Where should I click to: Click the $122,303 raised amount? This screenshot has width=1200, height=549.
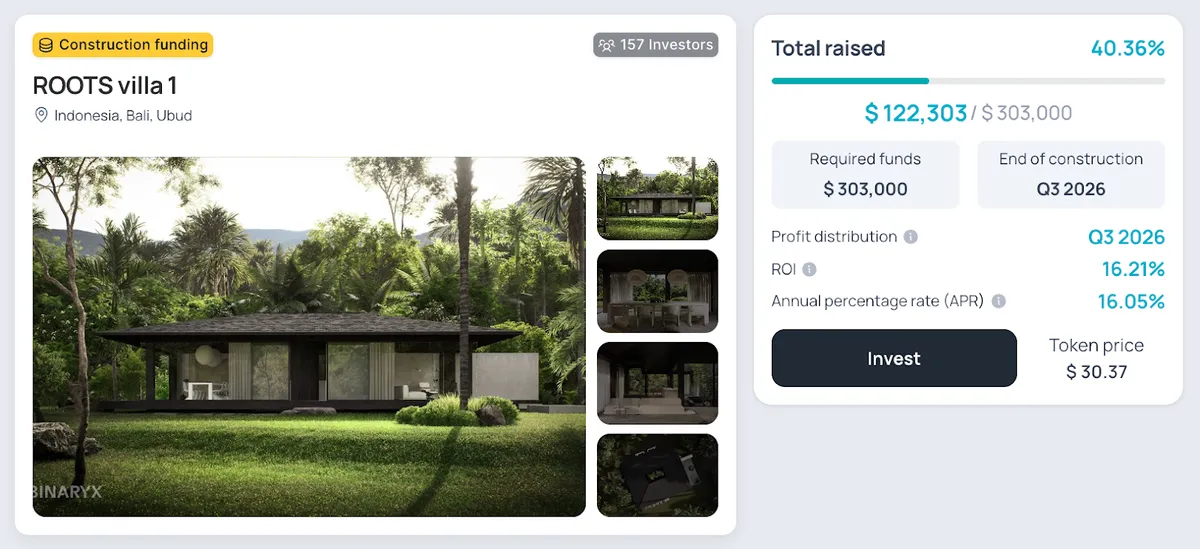916,113
